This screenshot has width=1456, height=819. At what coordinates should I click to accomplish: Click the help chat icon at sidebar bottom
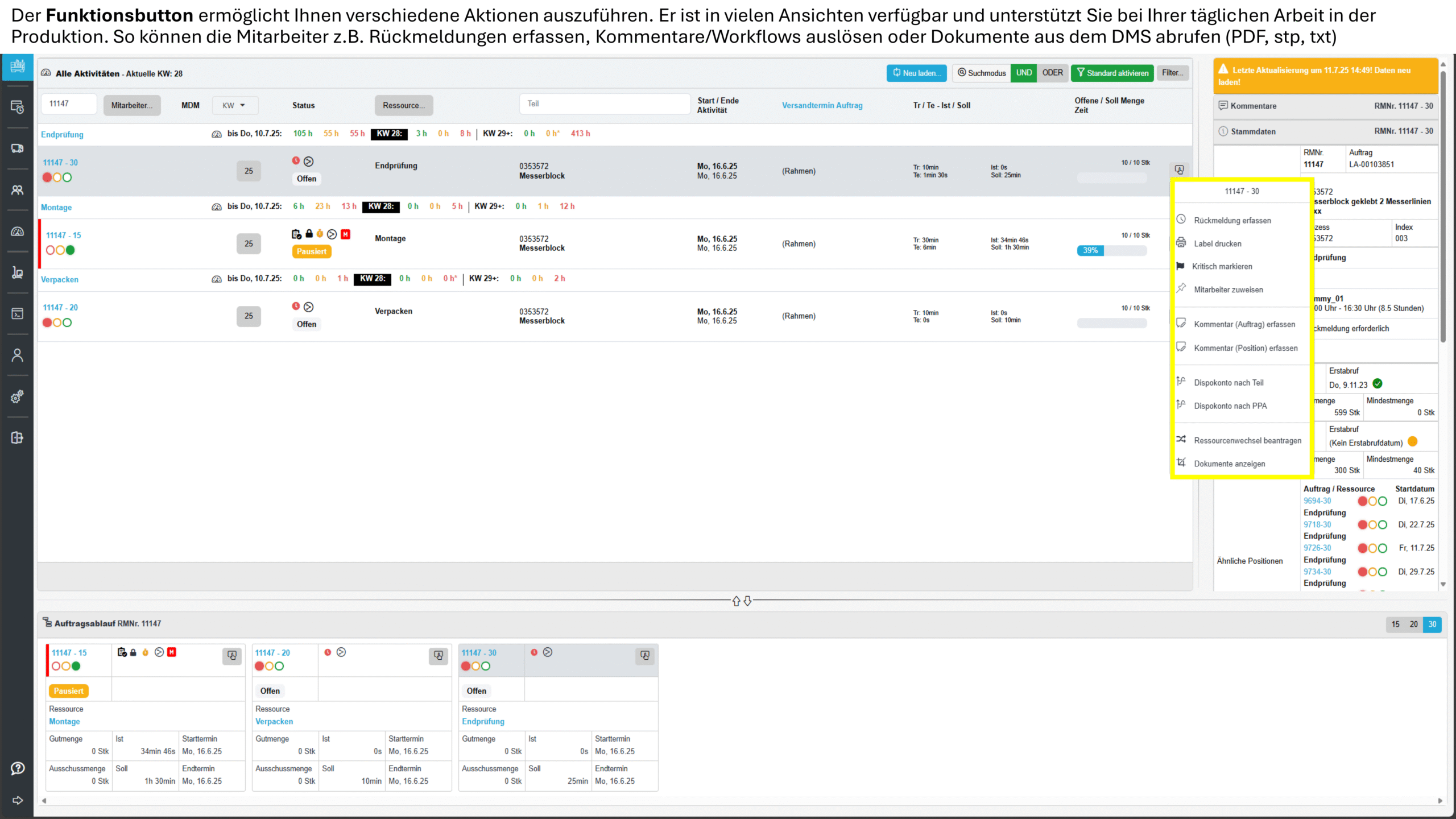17,768
